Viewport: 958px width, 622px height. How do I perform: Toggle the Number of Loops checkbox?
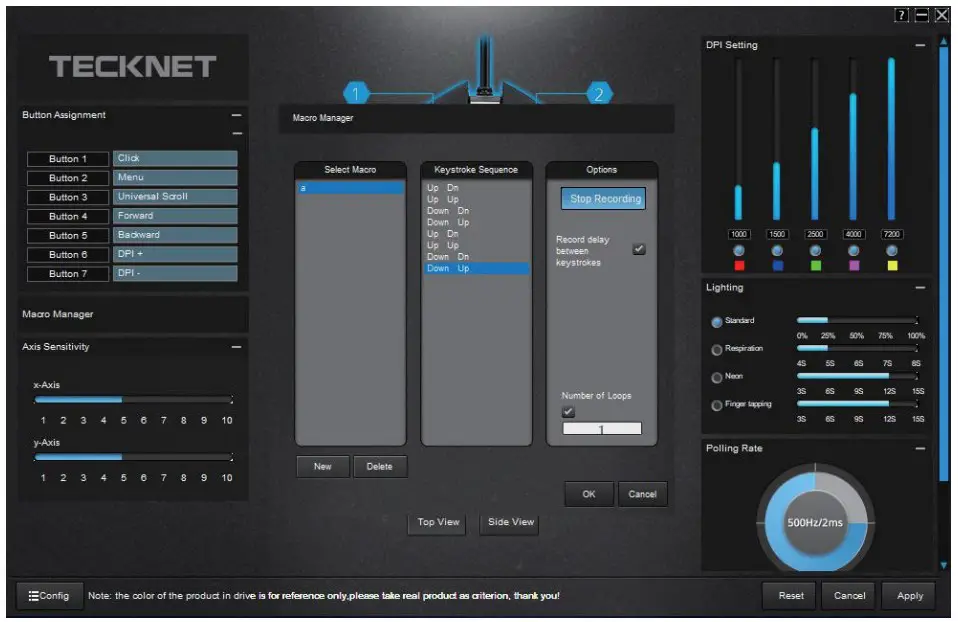pos(567,411)
